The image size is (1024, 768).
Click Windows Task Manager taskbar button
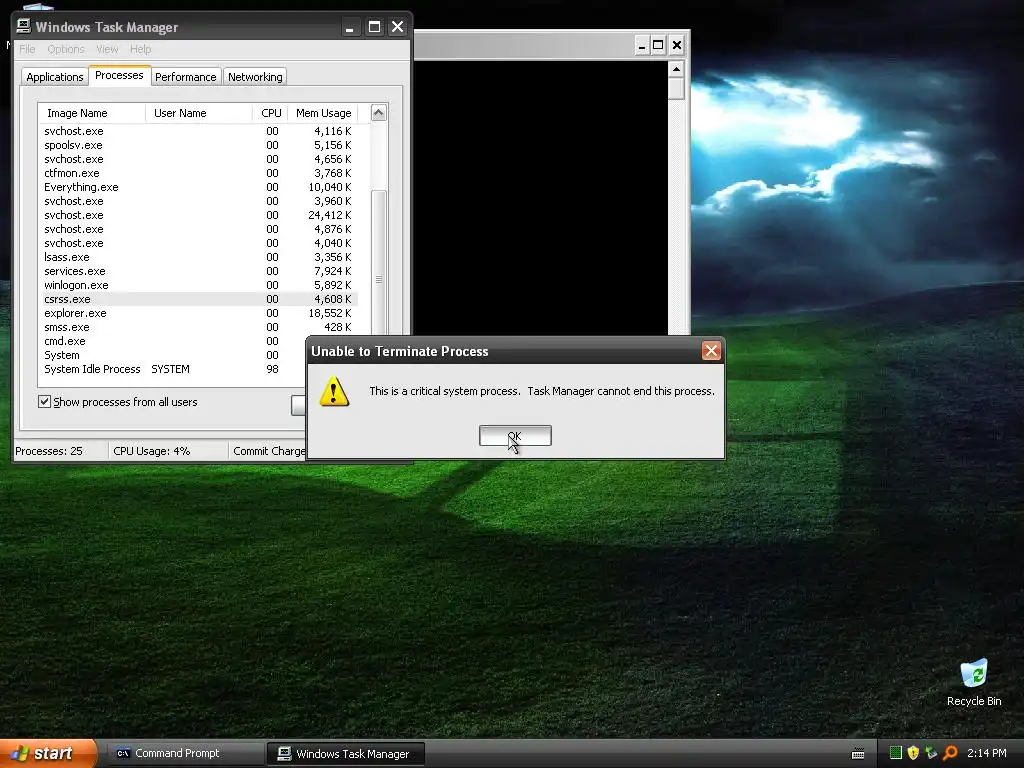[x=345, y=754]
